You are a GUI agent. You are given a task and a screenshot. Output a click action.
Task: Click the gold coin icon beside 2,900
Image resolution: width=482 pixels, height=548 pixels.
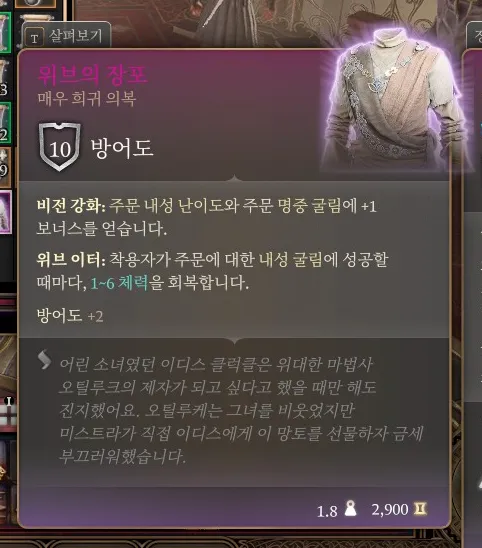click(420, 509)
